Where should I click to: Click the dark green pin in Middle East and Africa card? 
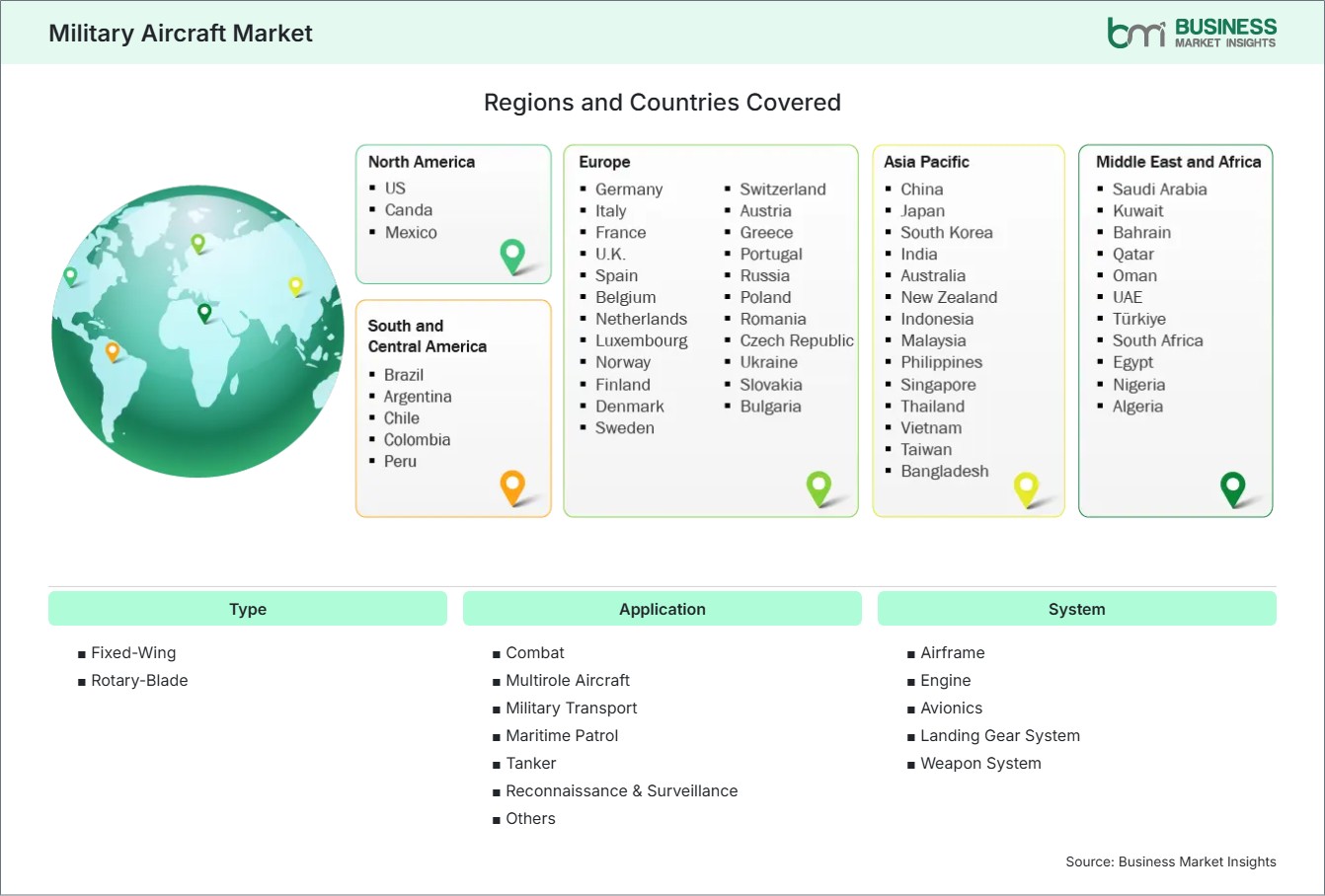(x=1233, y=489)
